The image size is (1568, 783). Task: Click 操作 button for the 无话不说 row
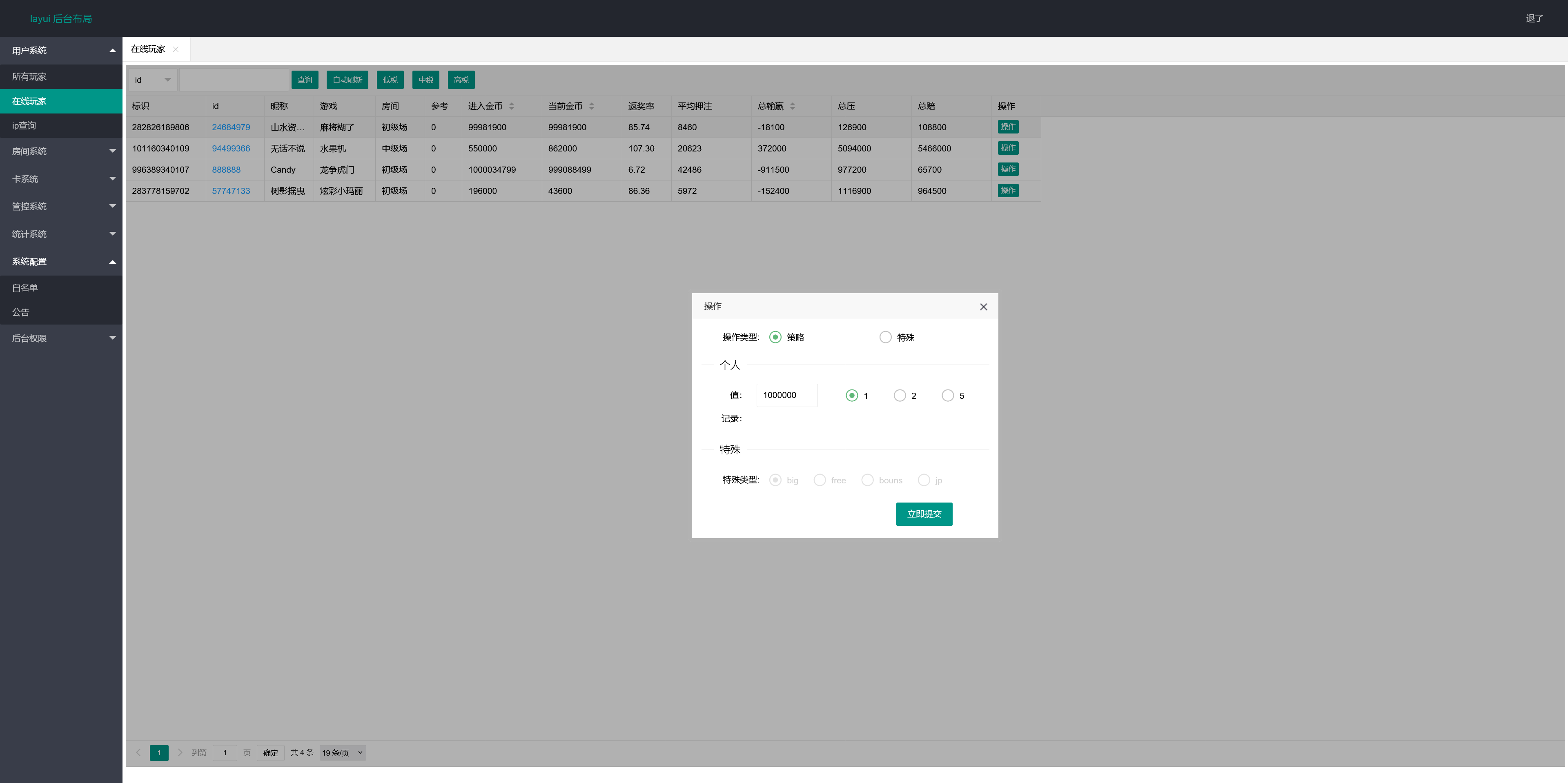[x=1008, y=148]
